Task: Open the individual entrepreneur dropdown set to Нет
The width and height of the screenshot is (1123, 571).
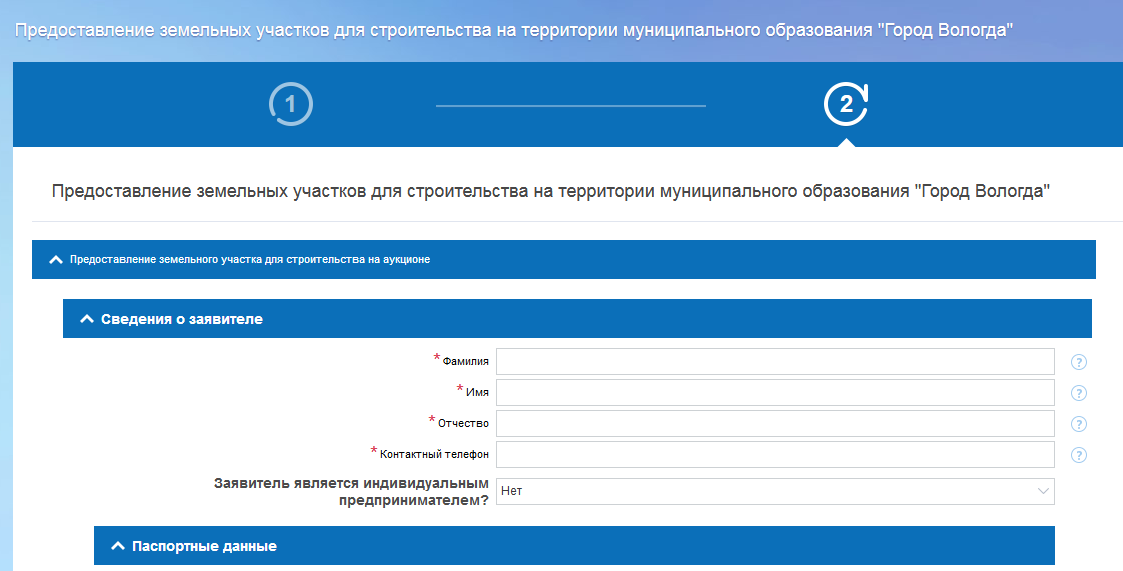Action: [775, 491]
